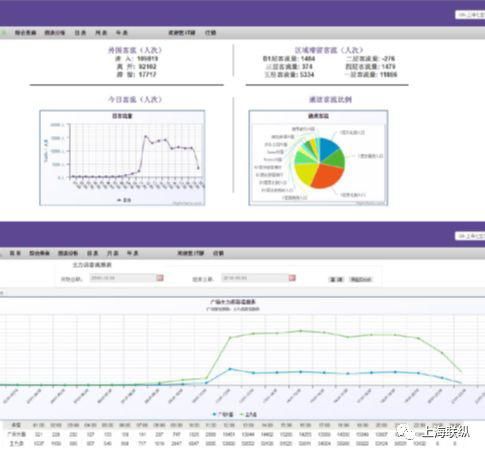
Task: Click the blue slice of the pie chart
Action: point(328,148)
